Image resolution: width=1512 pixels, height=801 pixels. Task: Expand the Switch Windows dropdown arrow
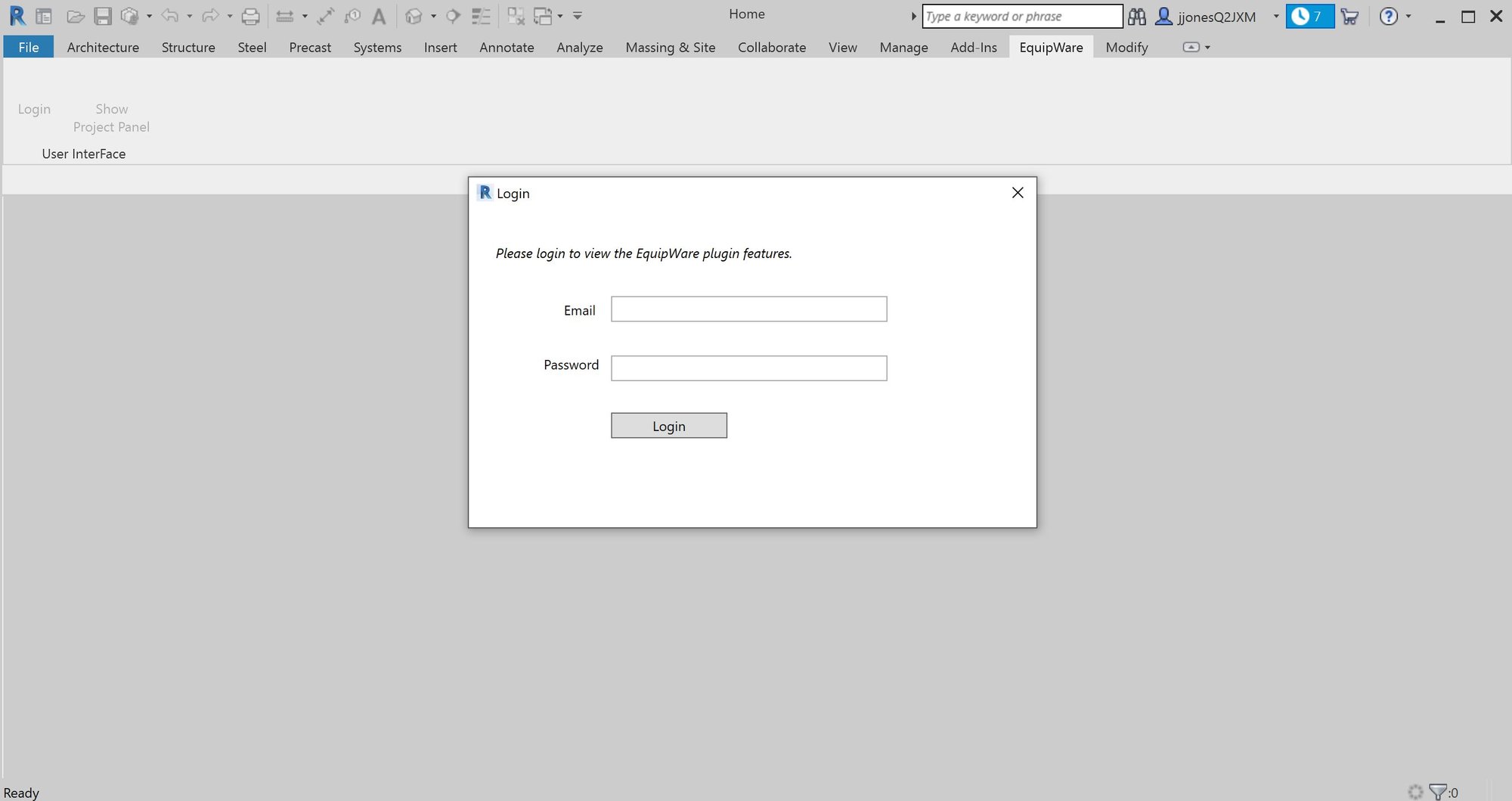point(560,16)
